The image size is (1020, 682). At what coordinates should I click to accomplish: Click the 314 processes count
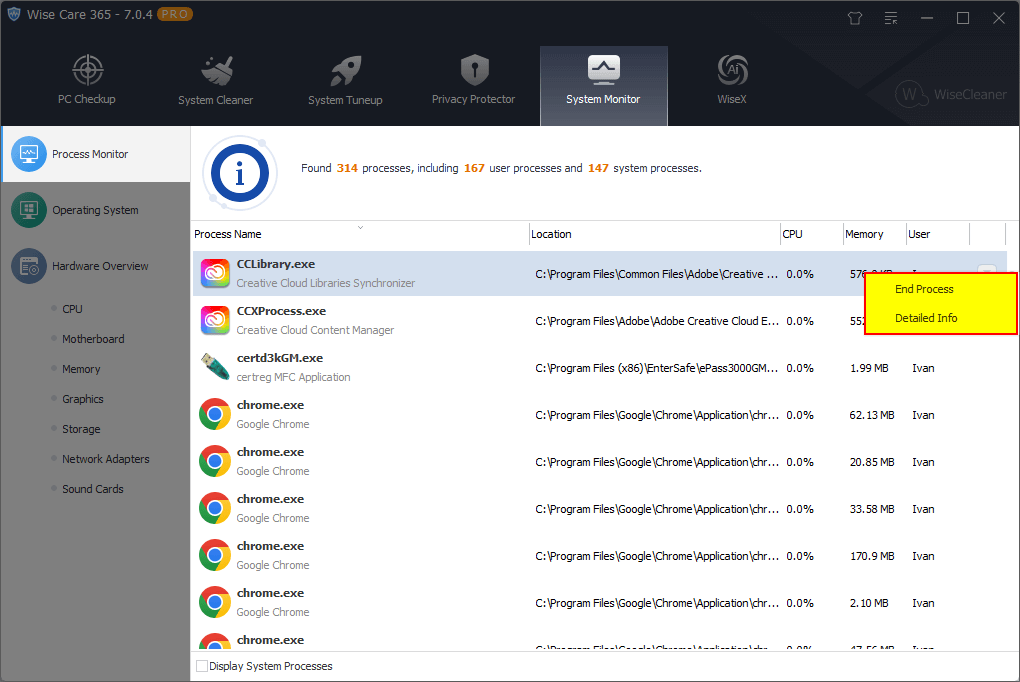(347, 168)
